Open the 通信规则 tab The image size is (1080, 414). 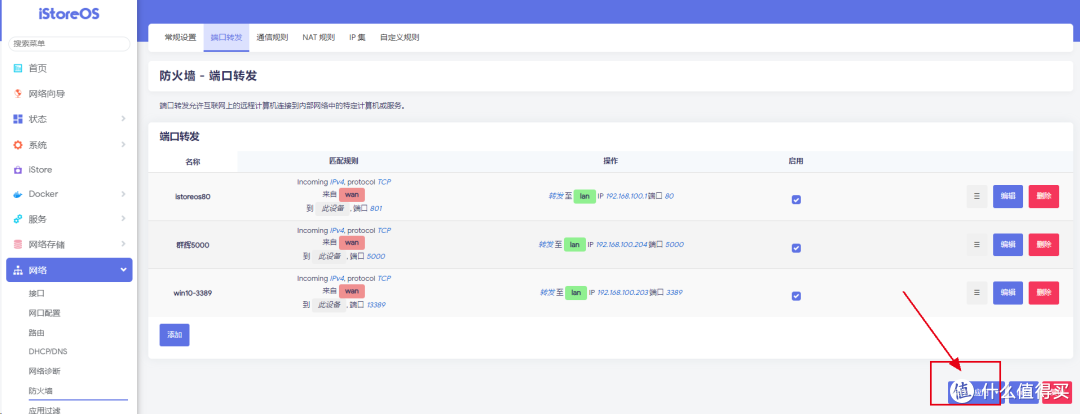pos(272,37)
